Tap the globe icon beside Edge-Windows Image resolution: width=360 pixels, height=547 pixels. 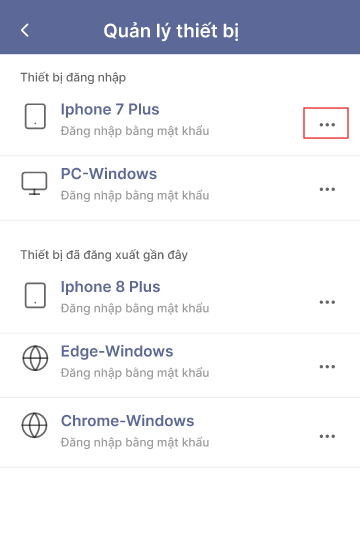(35, 358)
